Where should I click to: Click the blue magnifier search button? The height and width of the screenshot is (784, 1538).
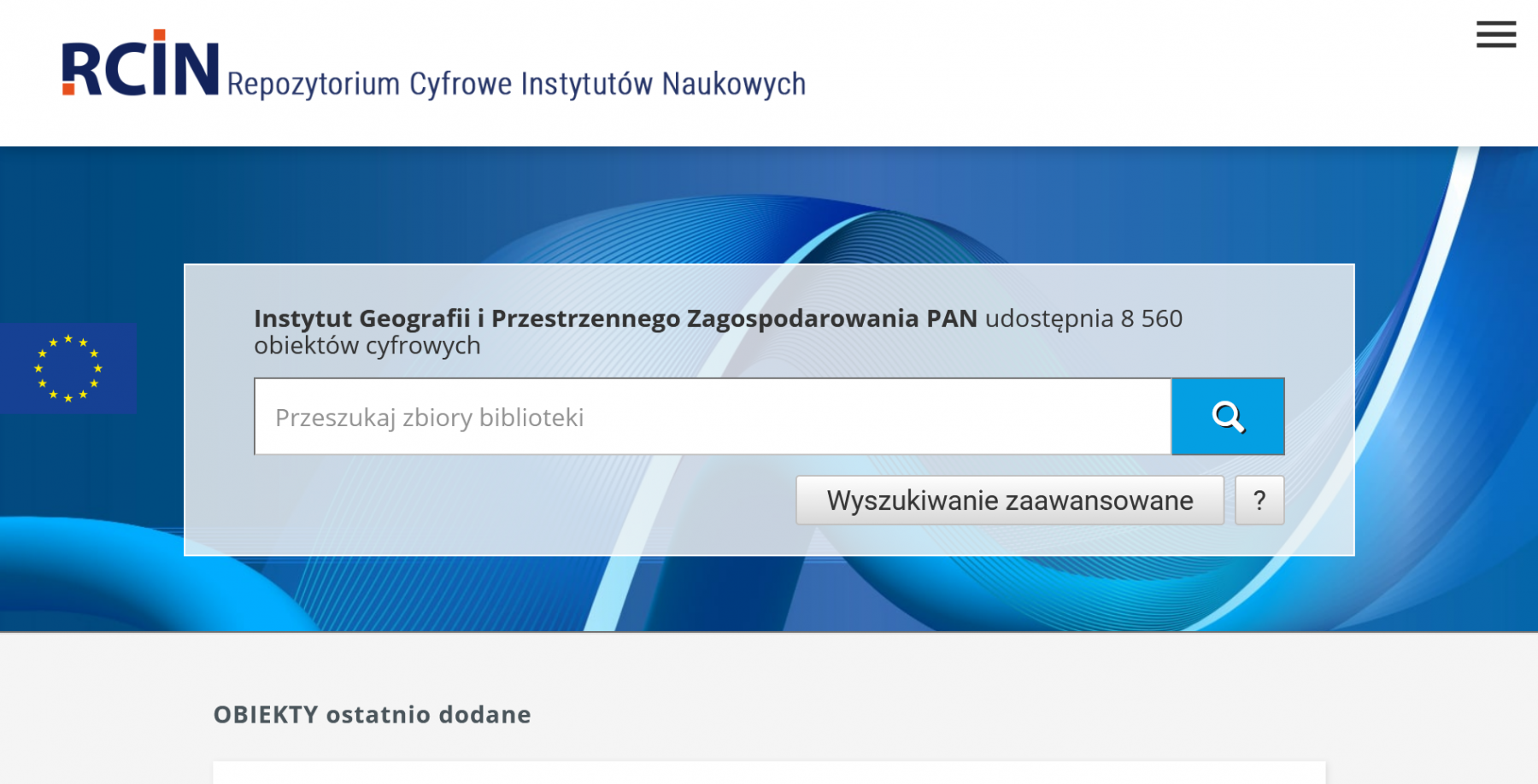(1228, 417)
